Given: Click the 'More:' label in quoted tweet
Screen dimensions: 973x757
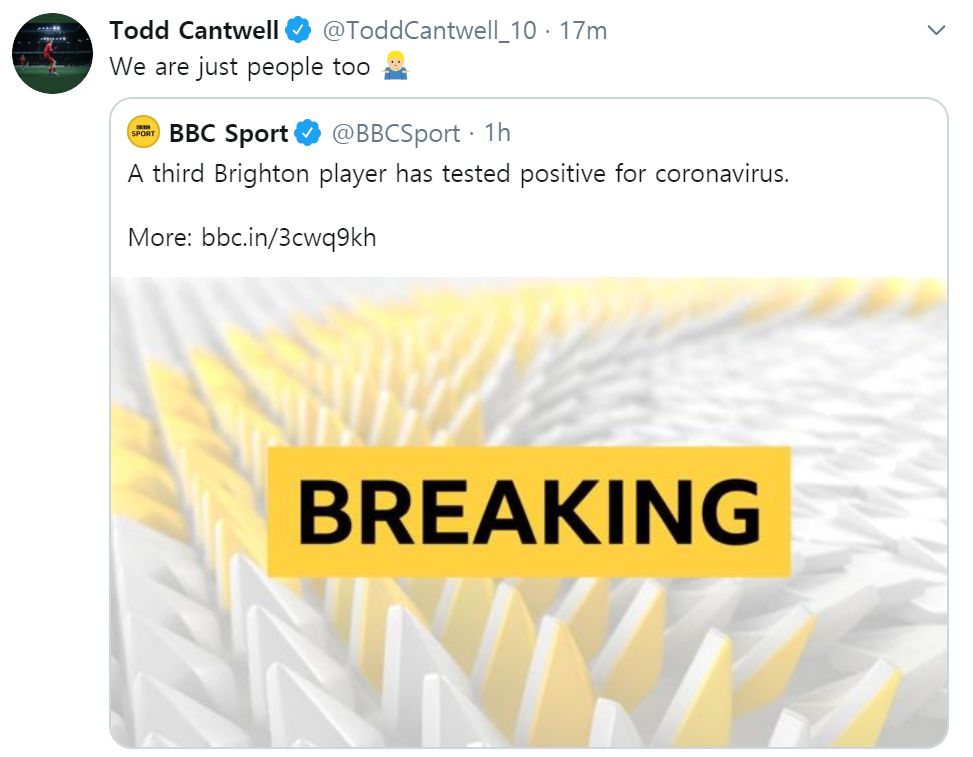Looking at the screenshot, I should coord(160,238).
